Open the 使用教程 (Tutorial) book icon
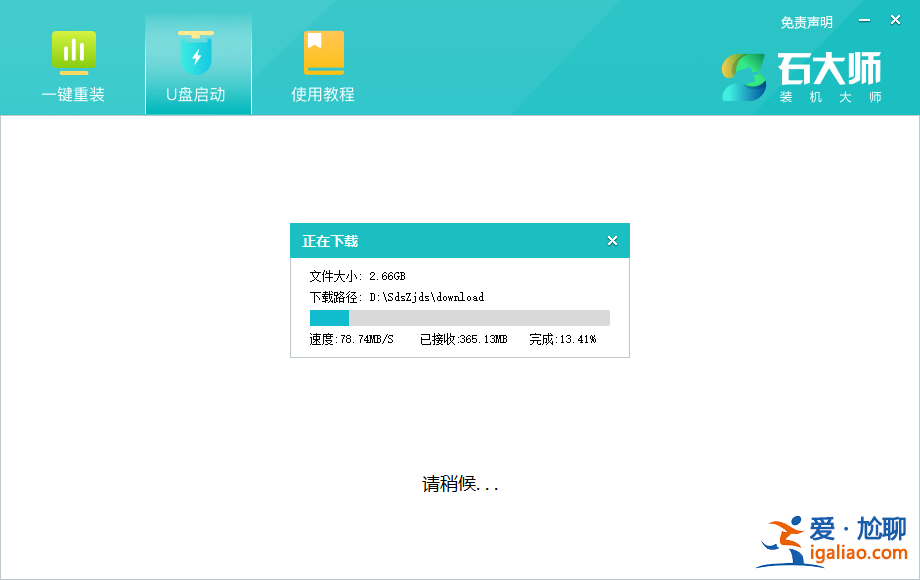920x580 pixels. (321, 63)
